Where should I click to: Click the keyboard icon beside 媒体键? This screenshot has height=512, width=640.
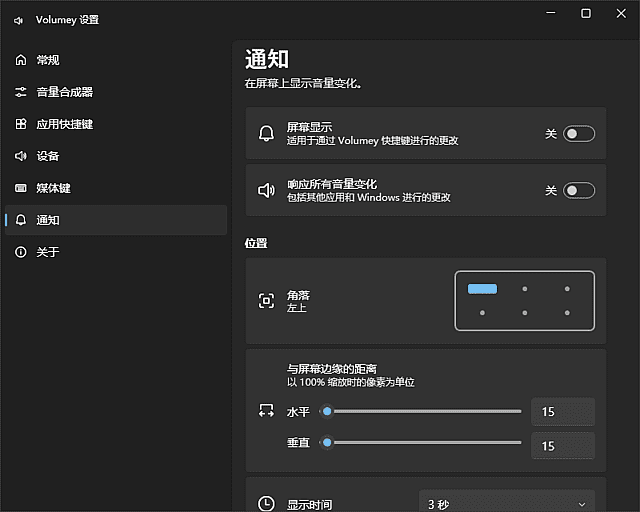click(21, 188)
